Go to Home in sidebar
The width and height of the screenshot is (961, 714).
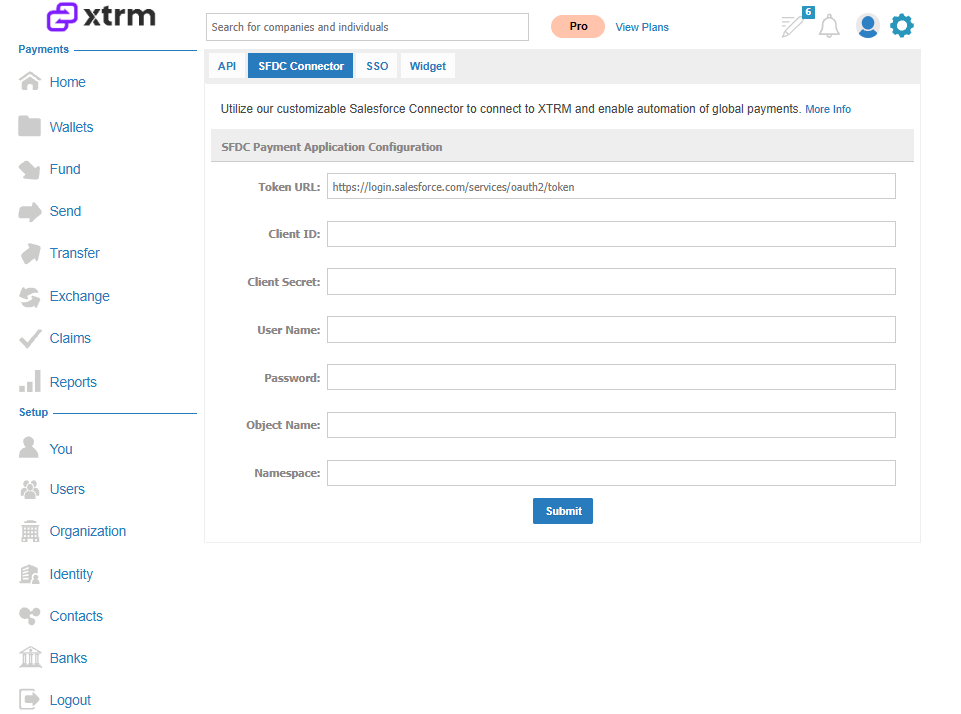[x=67, y=82]
